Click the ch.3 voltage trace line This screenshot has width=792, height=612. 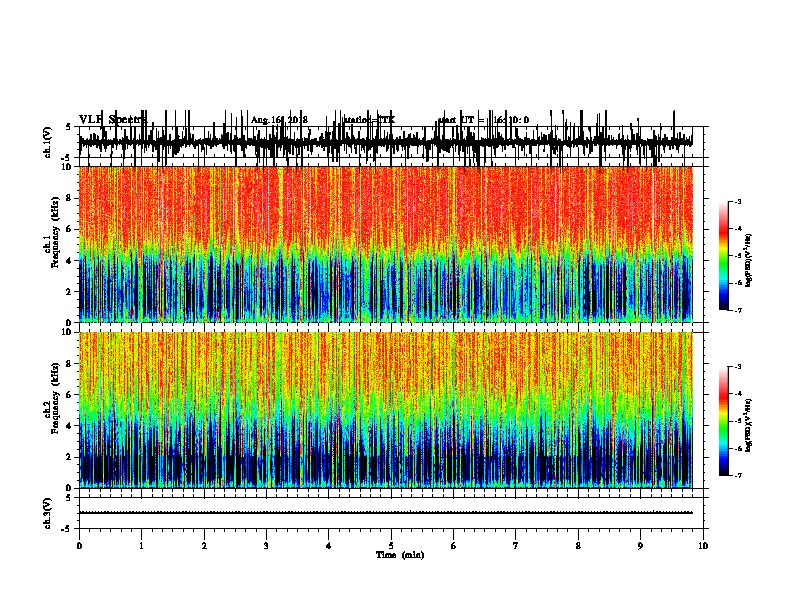[x=386, y=513]
